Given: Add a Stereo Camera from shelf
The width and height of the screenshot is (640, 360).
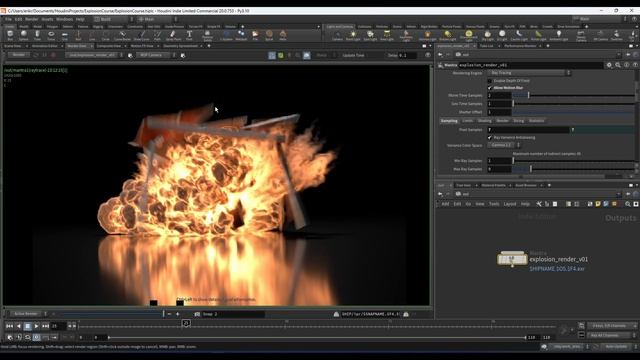Looking at the screenshot, I should click(581, 36).
